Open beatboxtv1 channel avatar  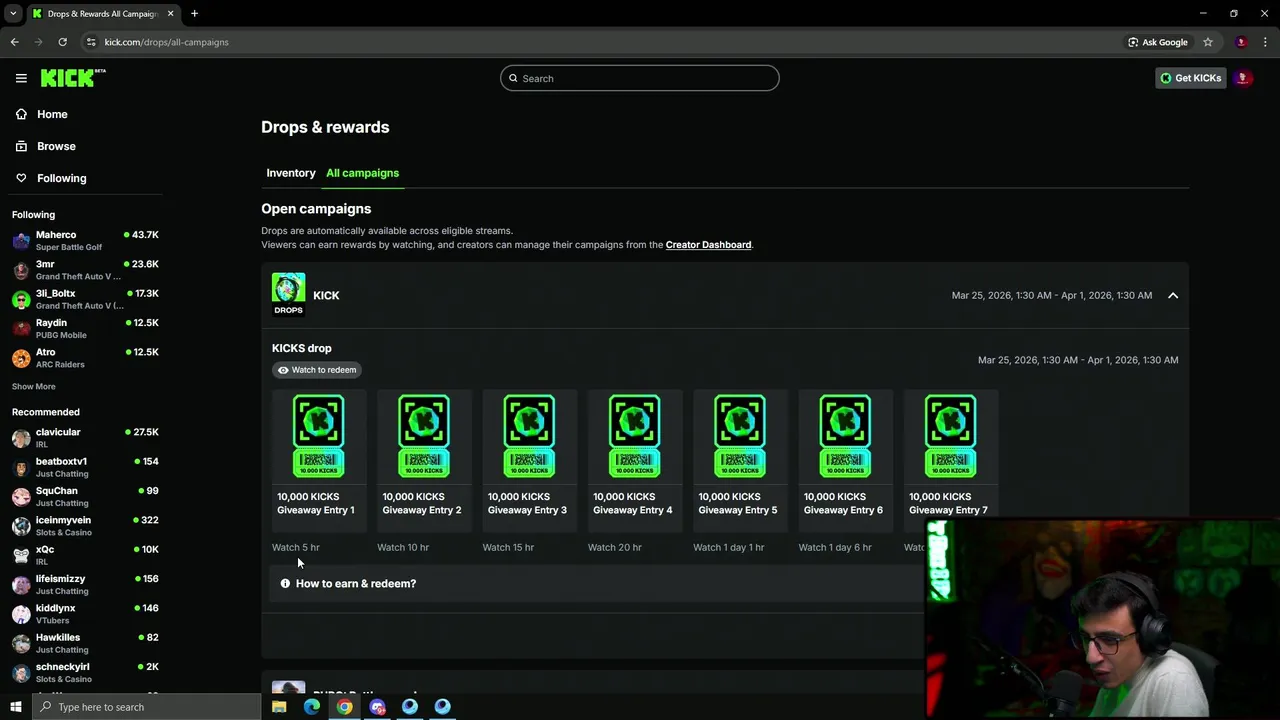coord(21,467)
